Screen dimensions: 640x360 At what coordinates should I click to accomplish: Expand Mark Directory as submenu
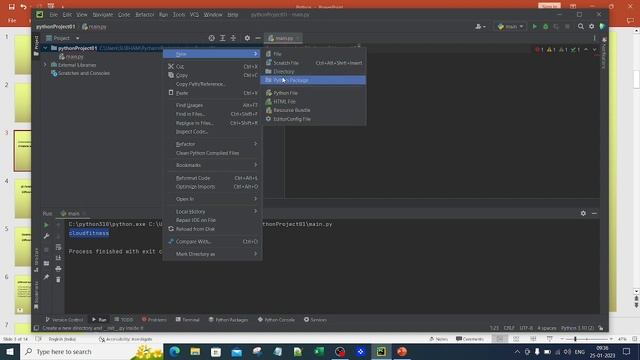[x=212, y=254]
